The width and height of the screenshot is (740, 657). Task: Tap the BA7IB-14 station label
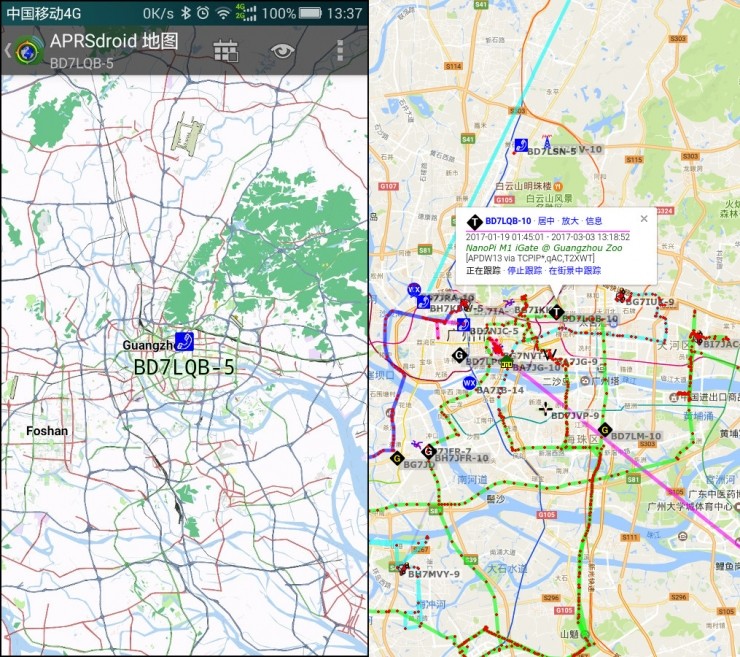[500, 390]
